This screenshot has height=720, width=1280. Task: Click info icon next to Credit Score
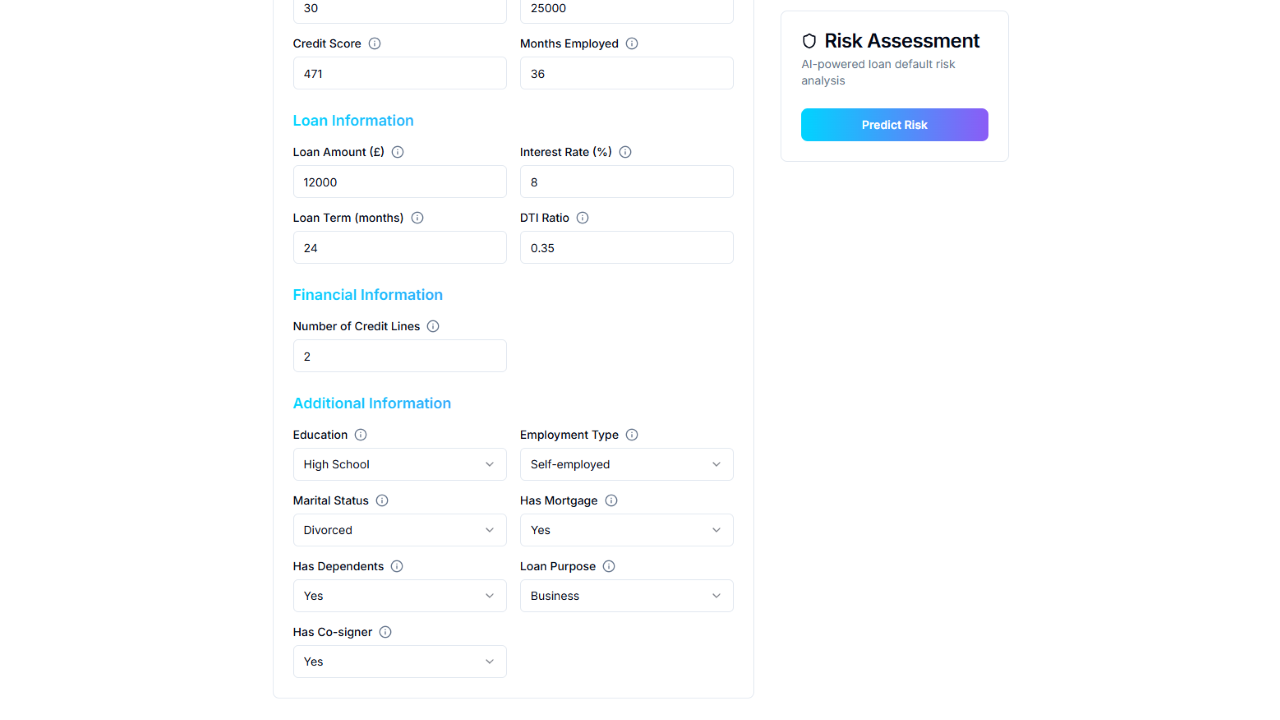point(375,44)
